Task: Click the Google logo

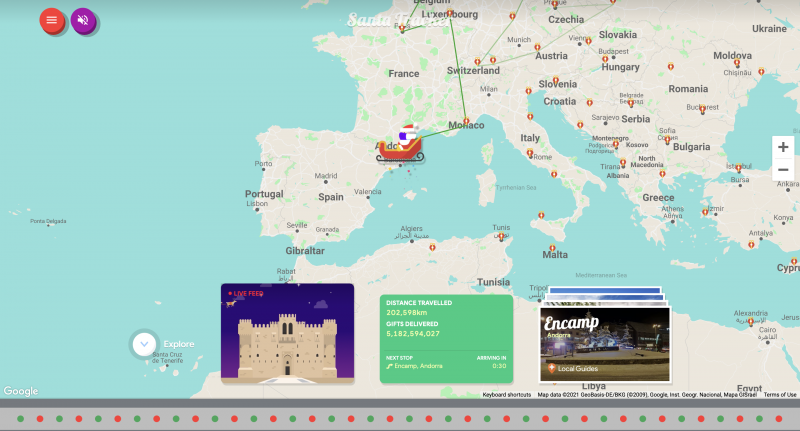Action: (21, 391)
